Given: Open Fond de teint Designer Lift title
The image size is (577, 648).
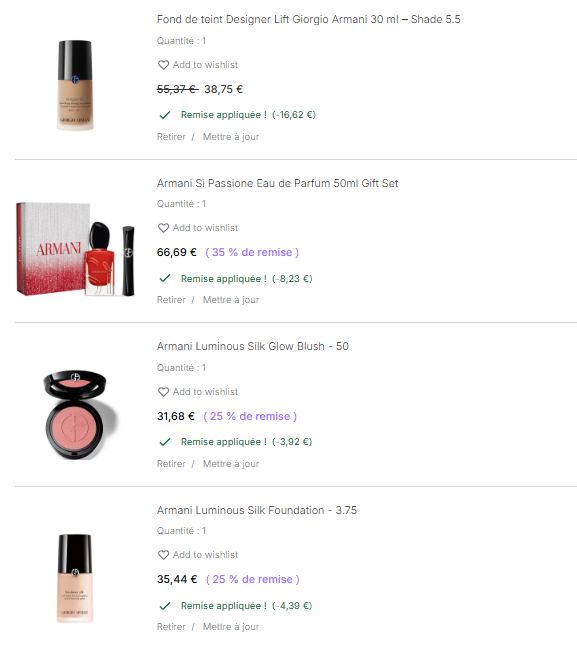Looking at the screenshot, I should pos(308,19).
